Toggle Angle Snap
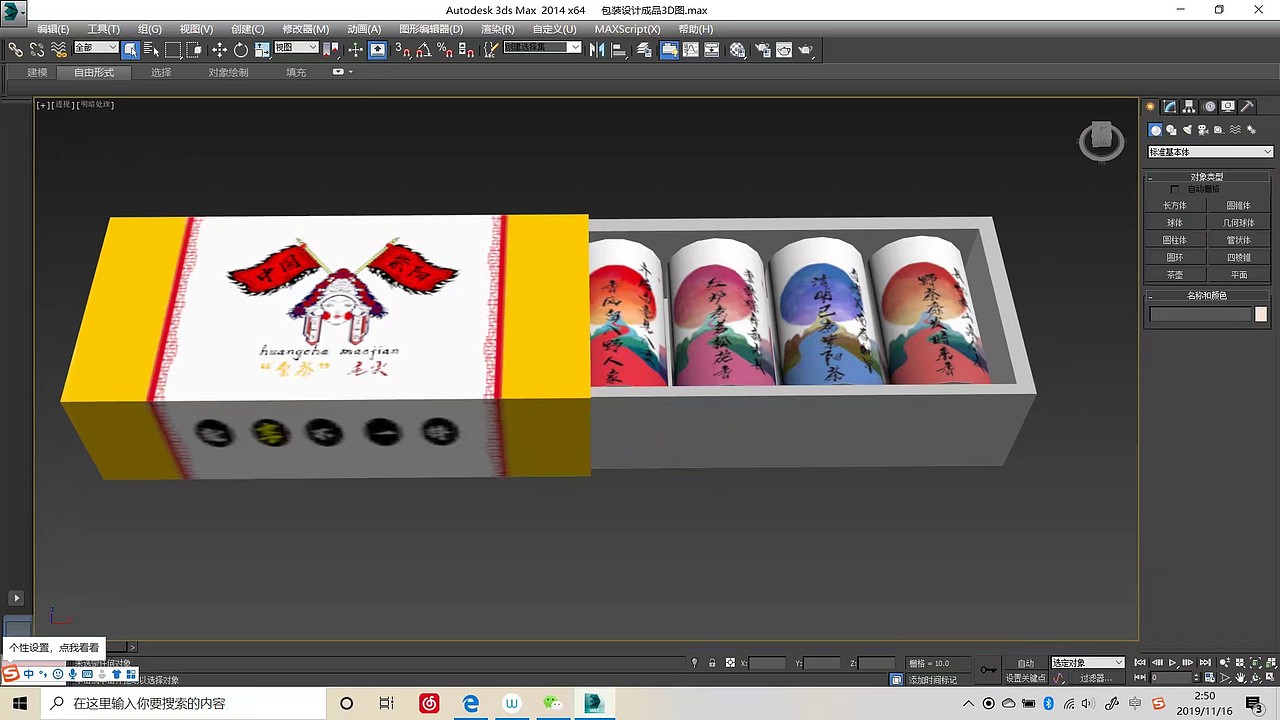Image resolution: width=1280 pixels, height=720 pixels. point(423,49)
